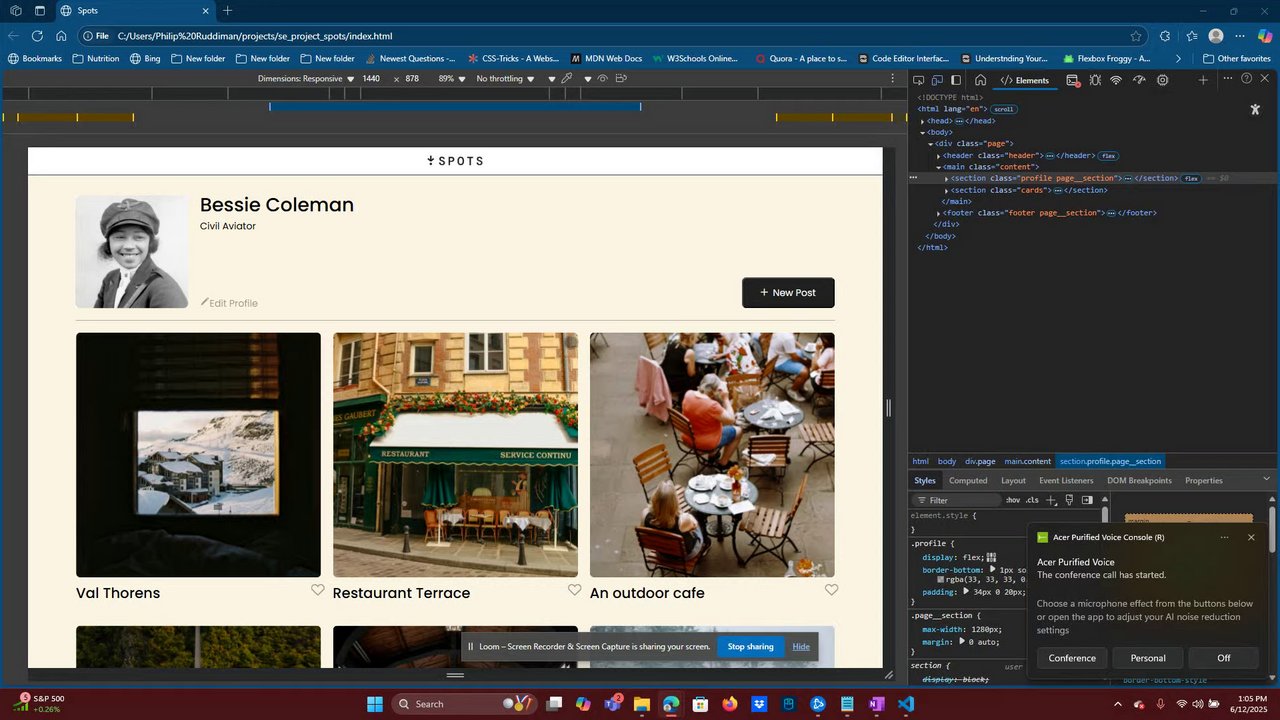Open the Memory chip icon in DevTools
Viewport: 1280px width, 720px height.
pyautogui.click(x=1162, y=80)
